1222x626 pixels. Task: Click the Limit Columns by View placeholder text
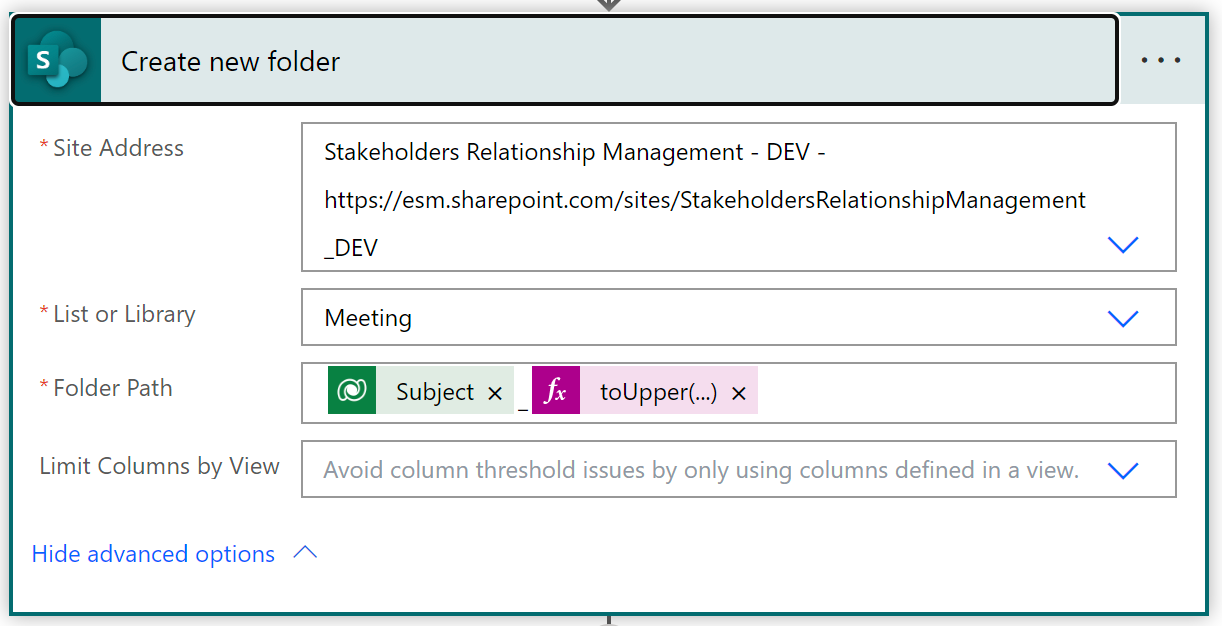click(x=701, y=470)
